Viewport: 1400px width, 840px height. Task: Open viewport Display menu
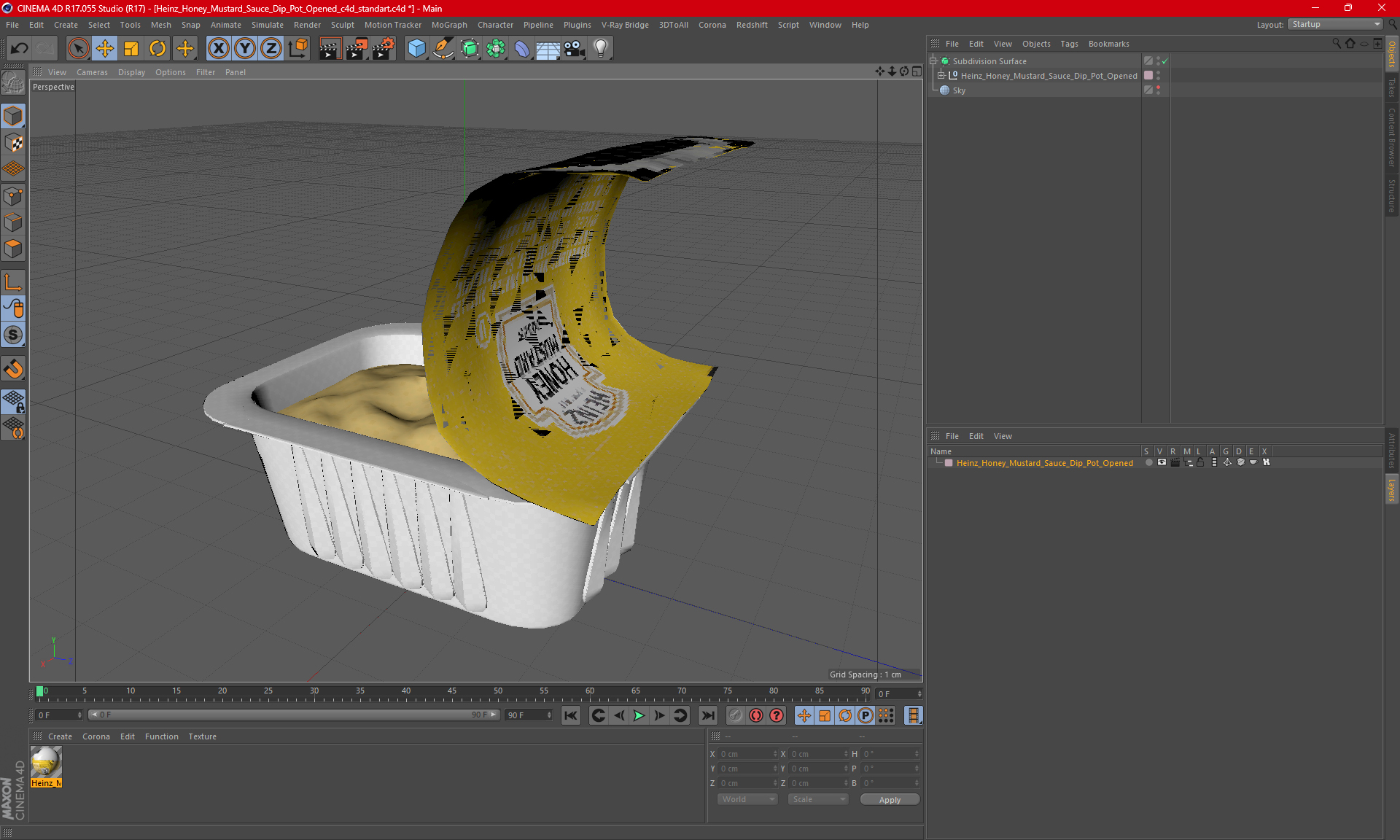(131, 72)
